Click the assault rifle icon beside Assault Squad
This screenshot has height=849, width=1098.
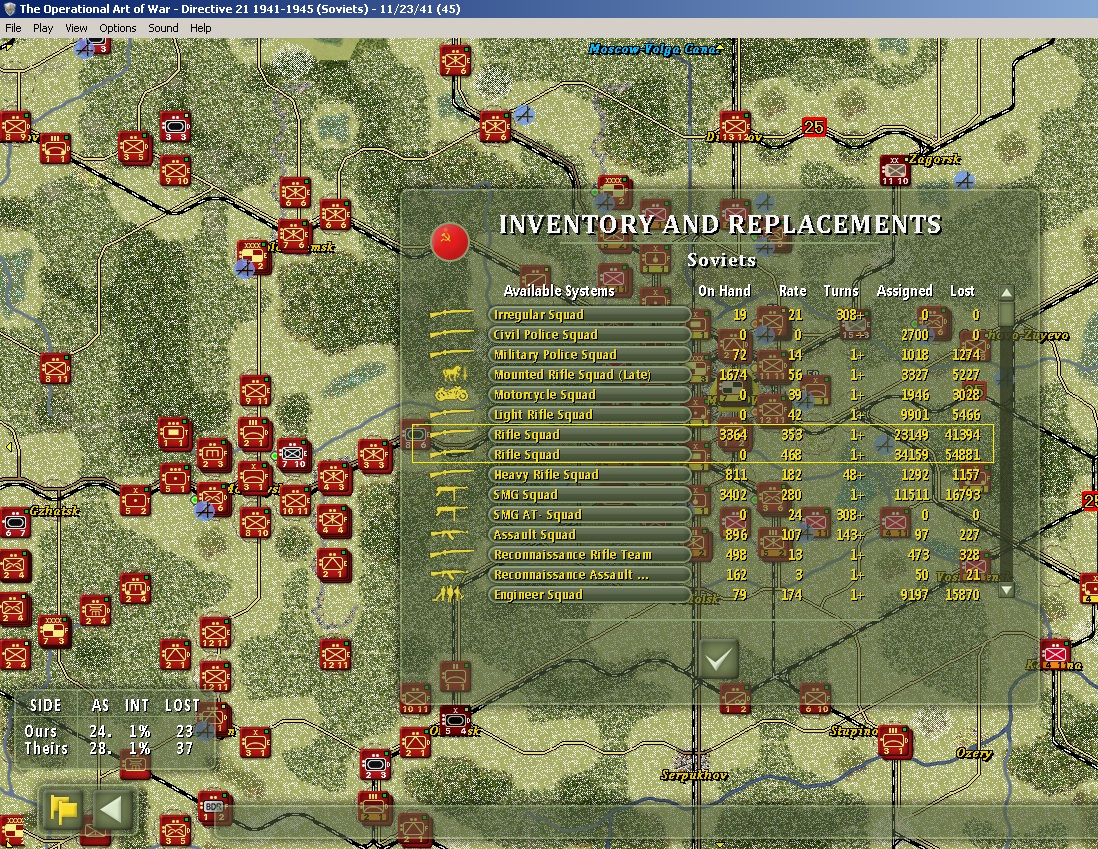point(450,534)
